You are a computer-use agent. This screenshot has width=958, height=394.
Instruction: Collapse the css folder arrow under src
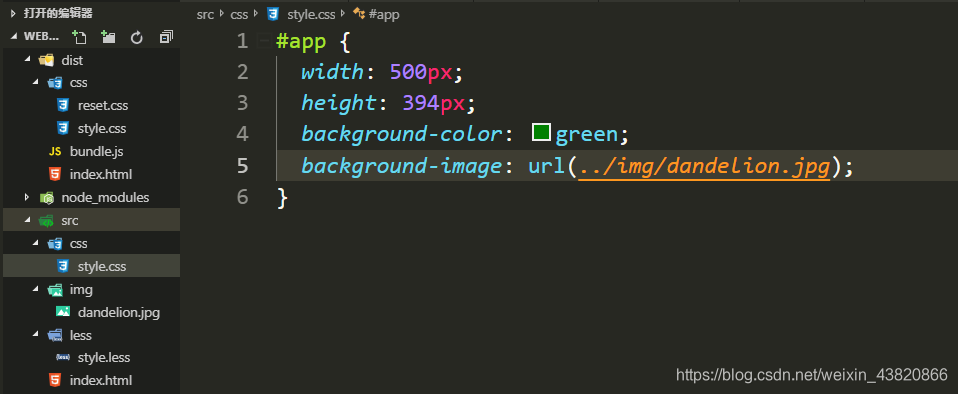tap(35, 243)
